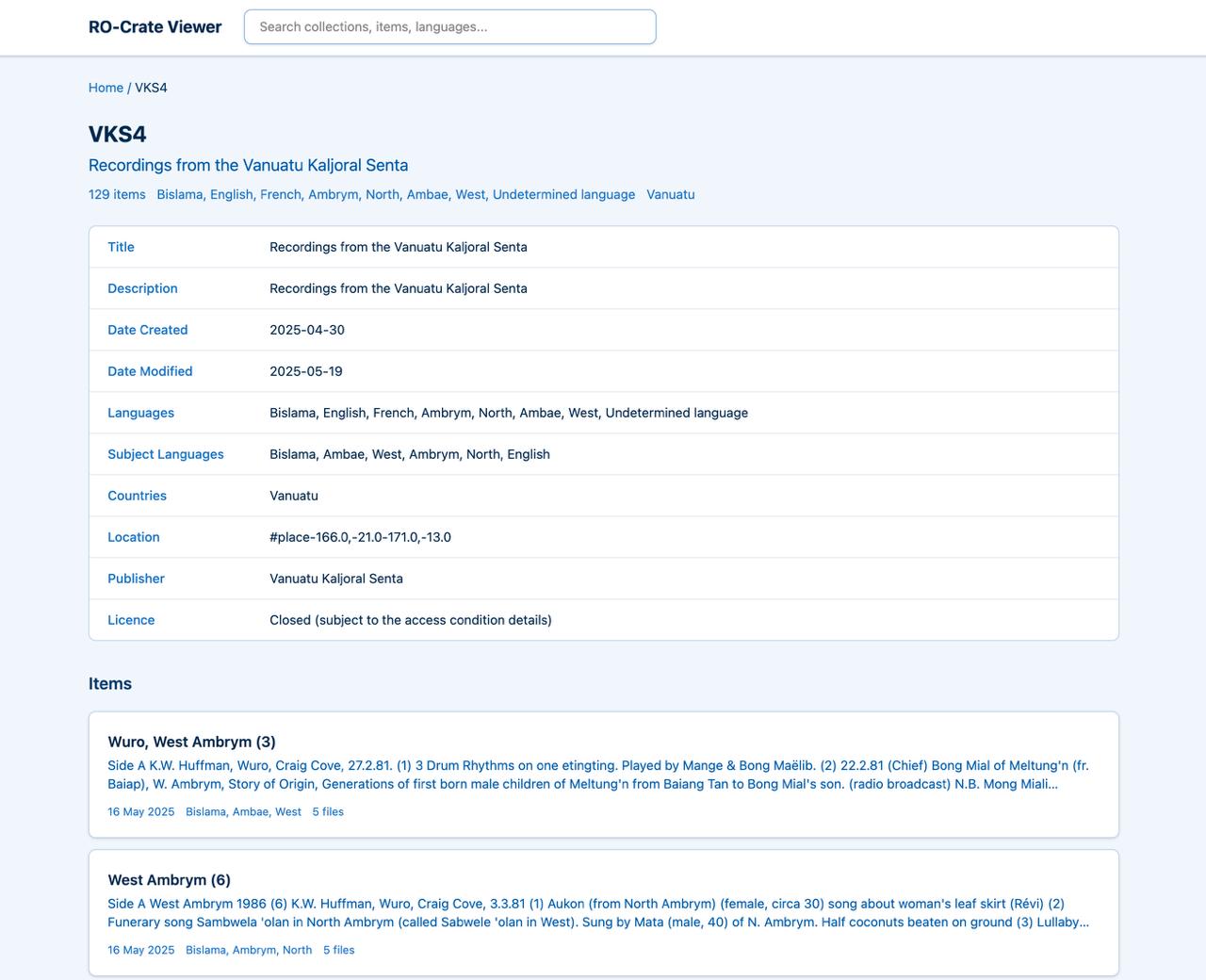Select the Date Created row label
The height and width of the screenshot is (980, 1206).
click(x=147, y=330)
